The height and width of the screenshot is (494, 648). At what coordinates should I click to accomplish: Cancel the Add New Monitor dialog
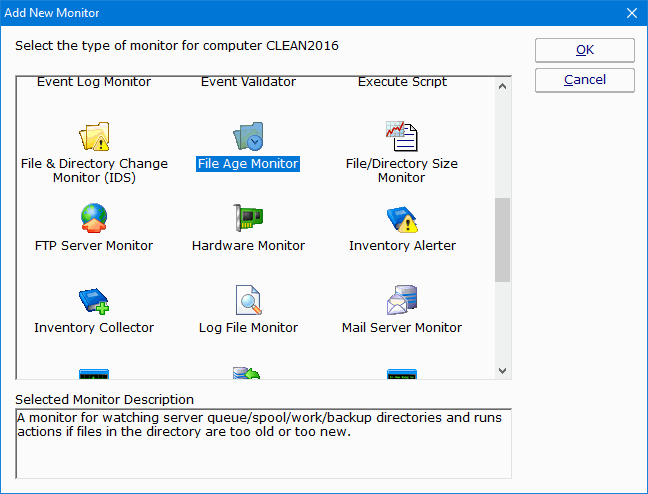[x=584, y=80]
